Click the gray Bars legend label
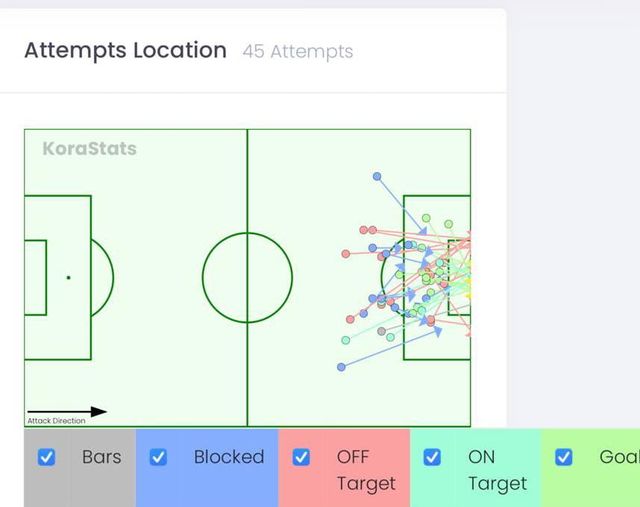640x507 pixels. click(x=101, y=457)
